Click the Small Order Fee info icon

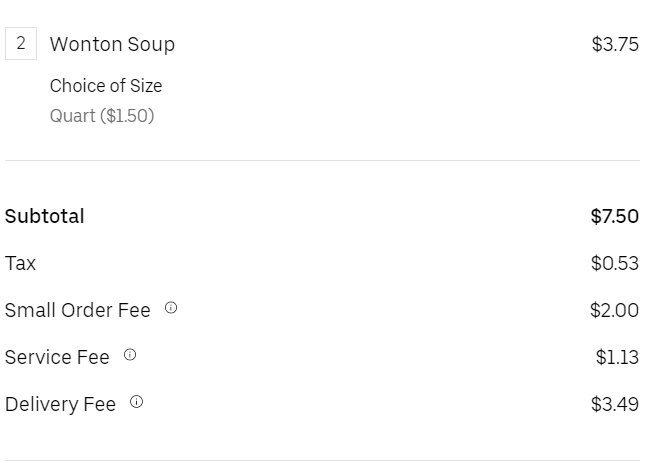[171, 308]
